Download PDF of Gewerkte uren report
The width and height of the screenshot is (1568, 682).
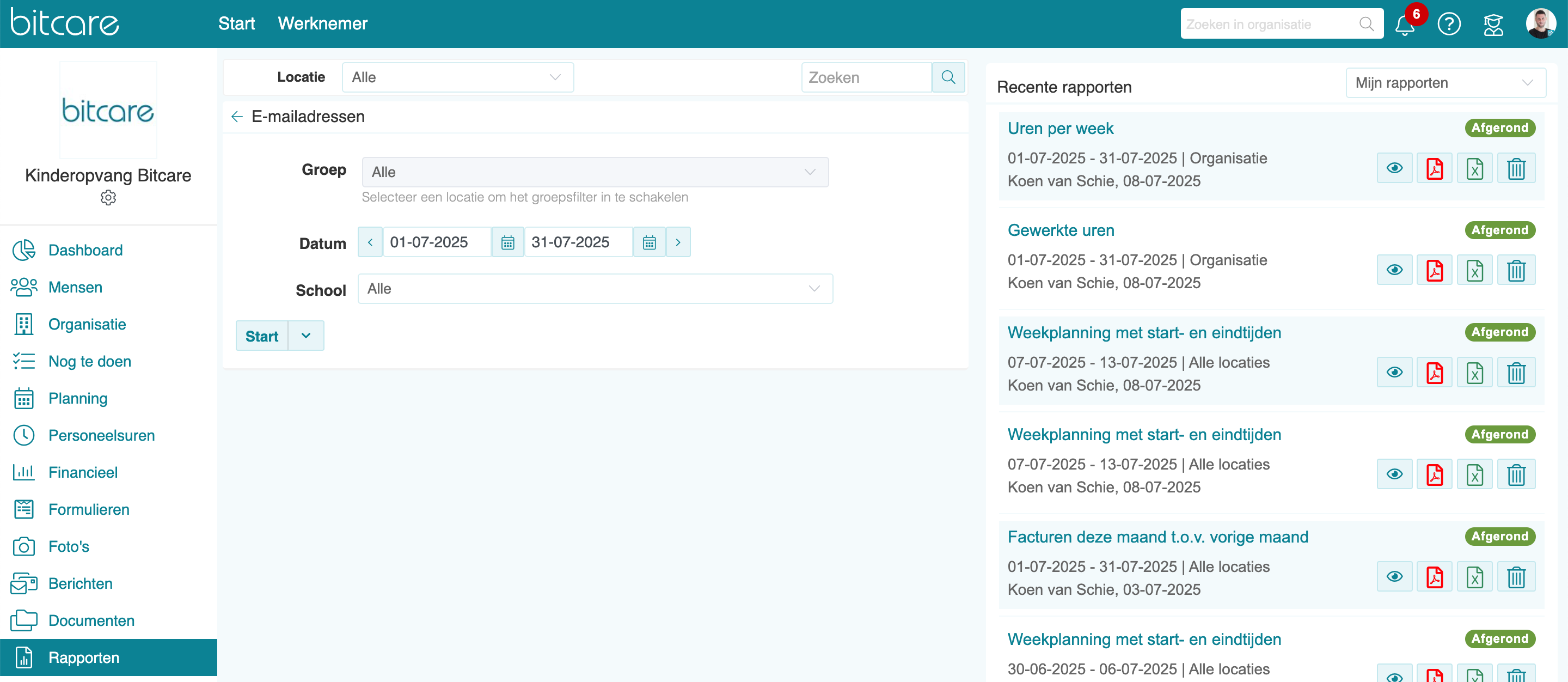[1435, 270]
